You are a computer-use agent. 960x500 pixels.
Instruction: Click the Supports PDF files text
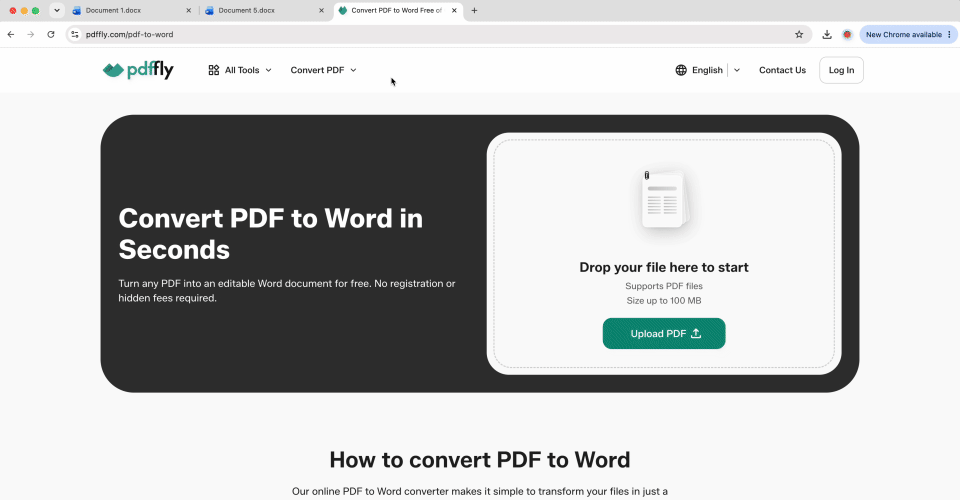[x=664, y=286]
